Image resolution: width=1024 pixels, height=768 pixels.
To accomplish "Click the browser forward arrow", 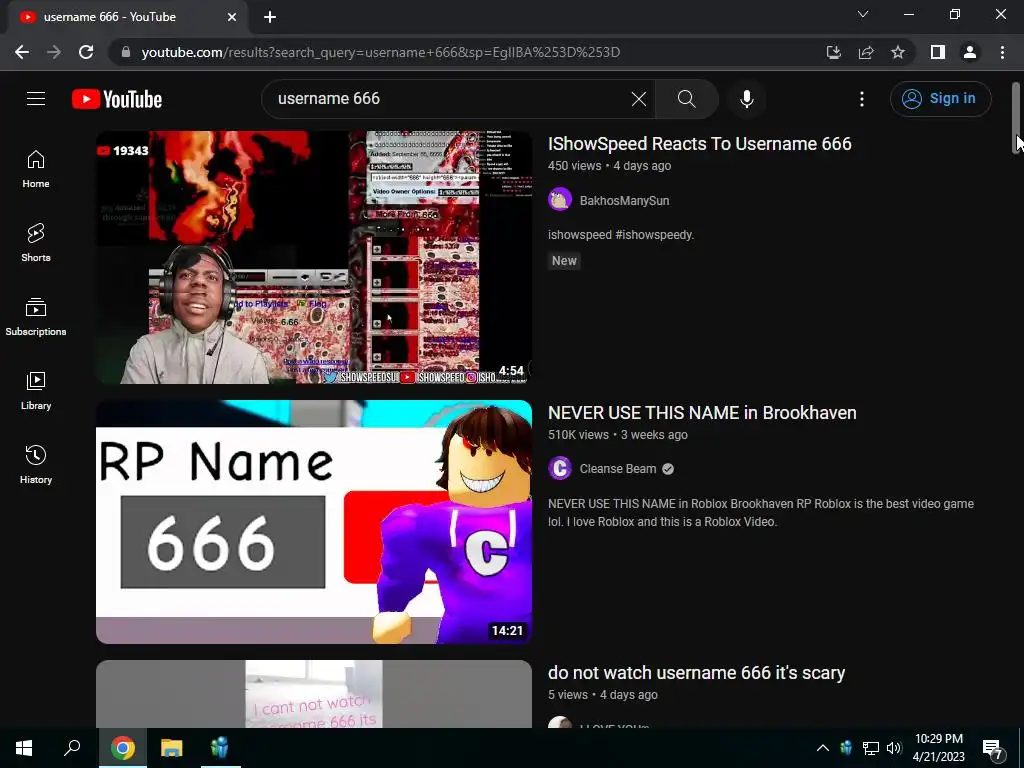I will click(54, 52).
